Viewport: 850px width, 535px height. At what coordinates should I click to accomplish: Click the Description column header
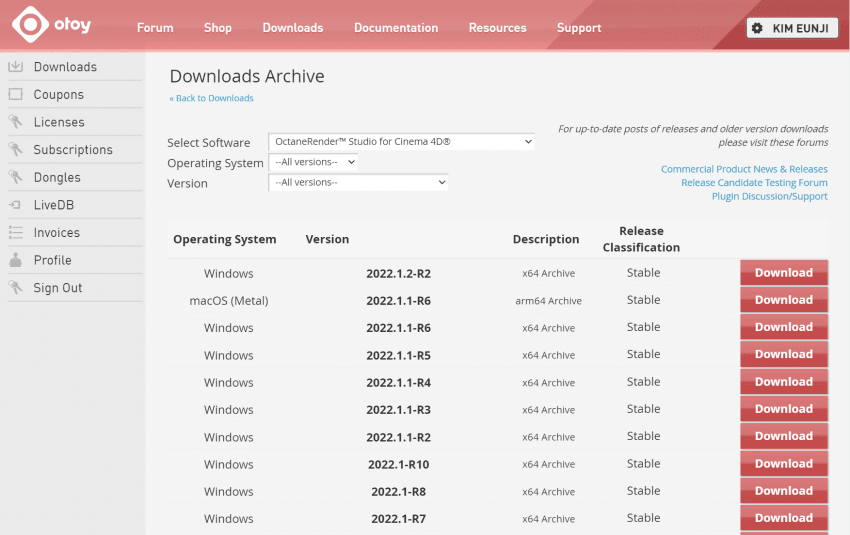coord(546,239)
